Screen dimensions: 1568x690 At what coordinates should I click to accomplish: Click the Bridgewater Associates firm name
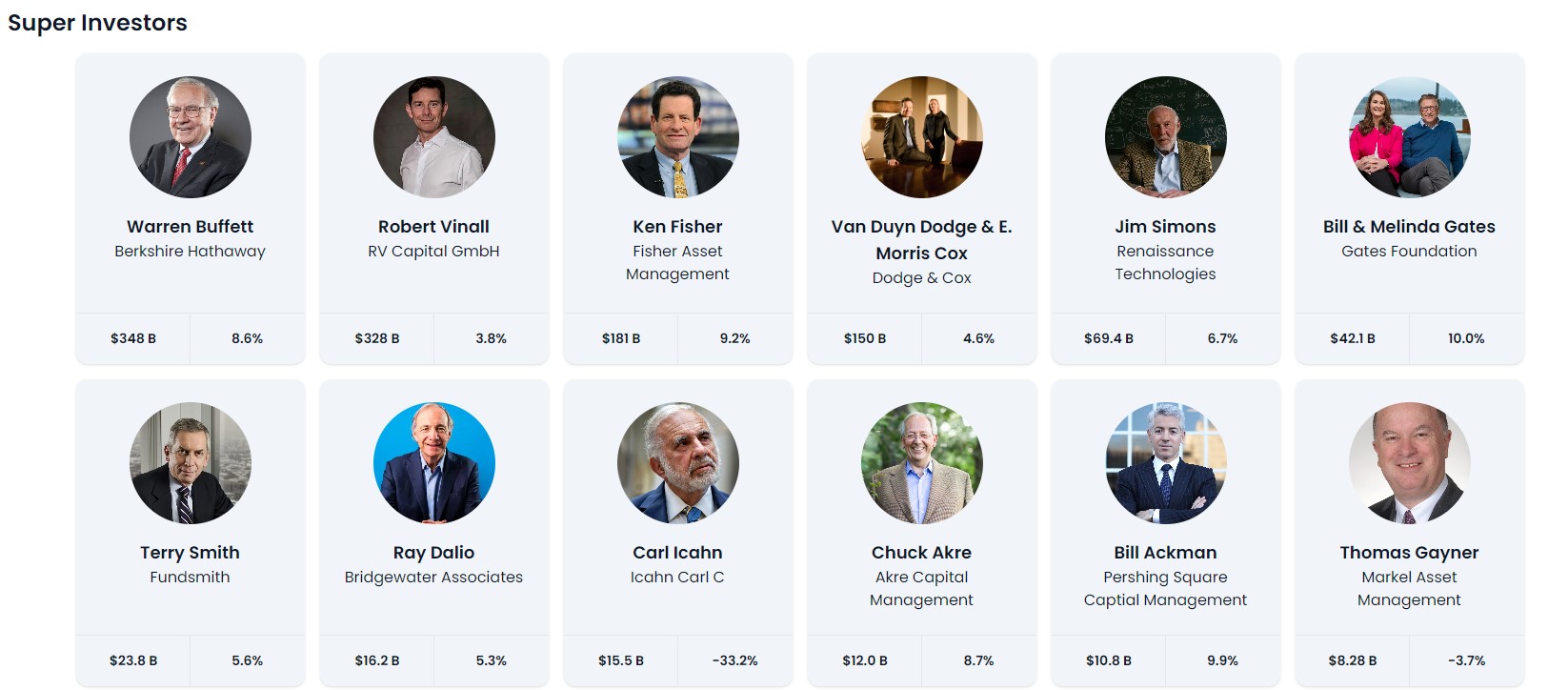[x=433, y=578]
